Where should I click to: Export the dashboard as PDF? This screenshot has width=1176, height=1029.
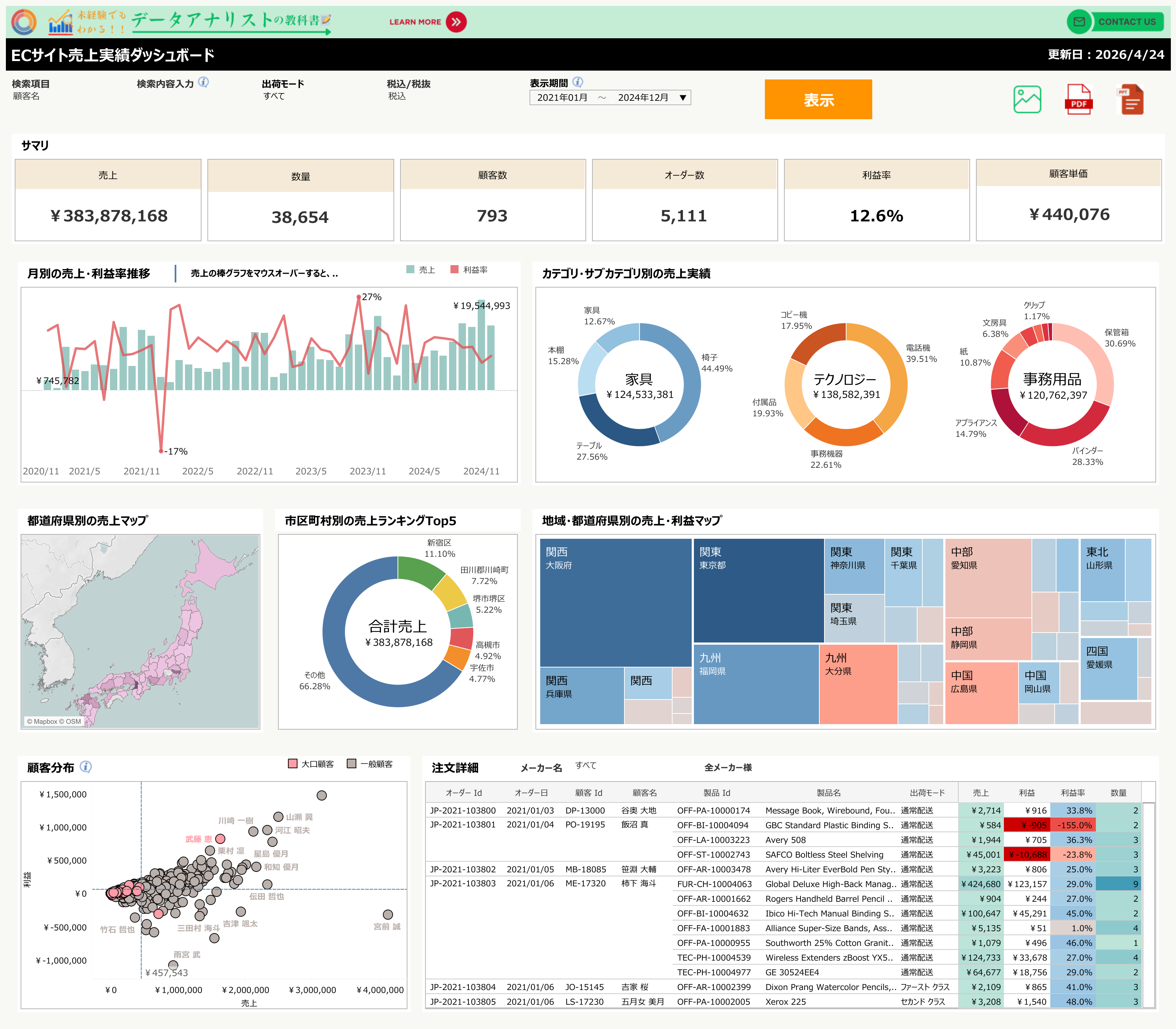(1079, 99)
